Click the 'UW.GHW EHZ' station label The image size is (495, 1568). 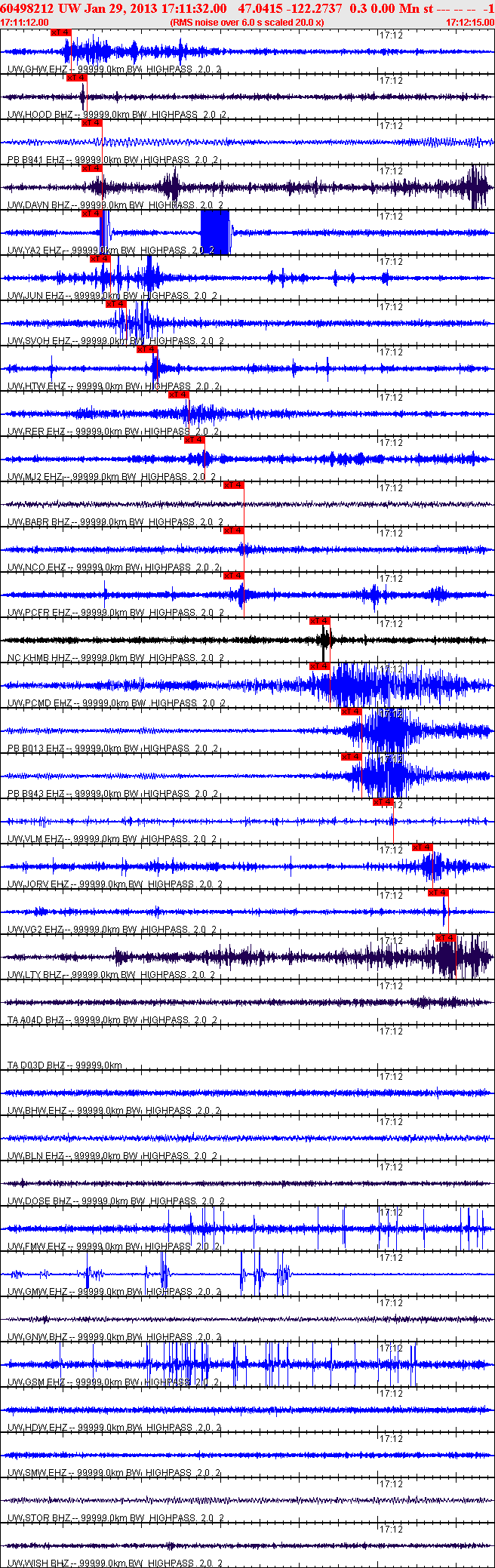pyautogui.click(x=37, y=69)
